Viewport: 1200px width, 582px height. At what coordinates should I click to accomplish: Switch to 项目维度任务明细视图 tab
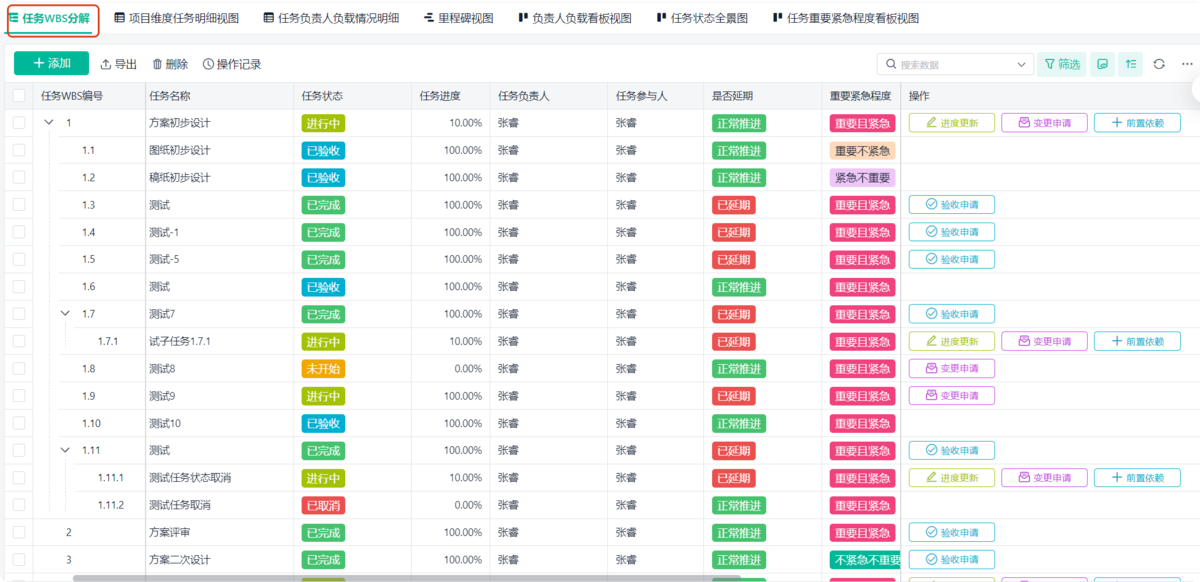click(177, 18)
